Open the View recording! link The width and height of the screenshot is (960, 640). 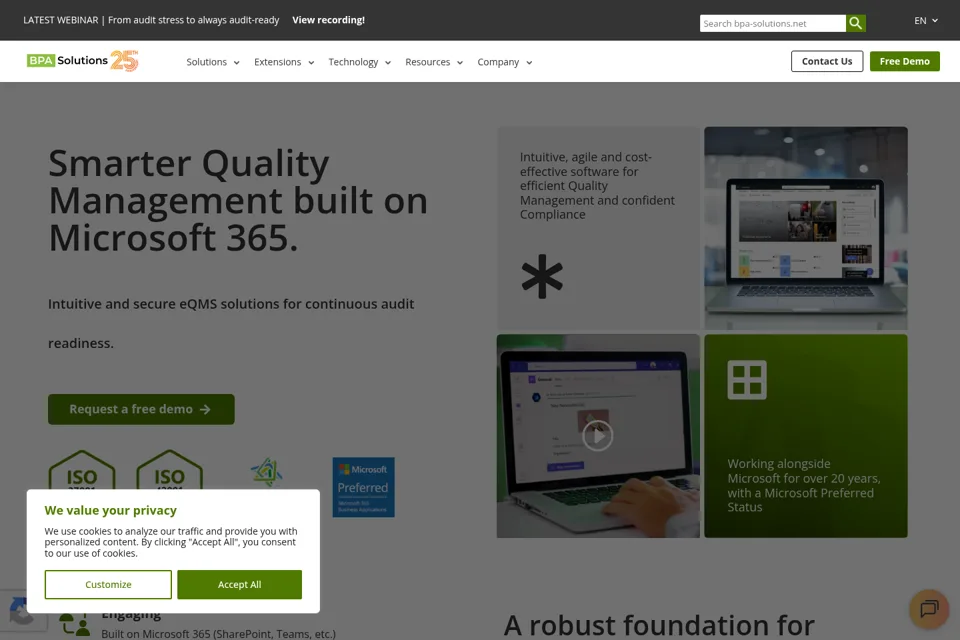328,20
